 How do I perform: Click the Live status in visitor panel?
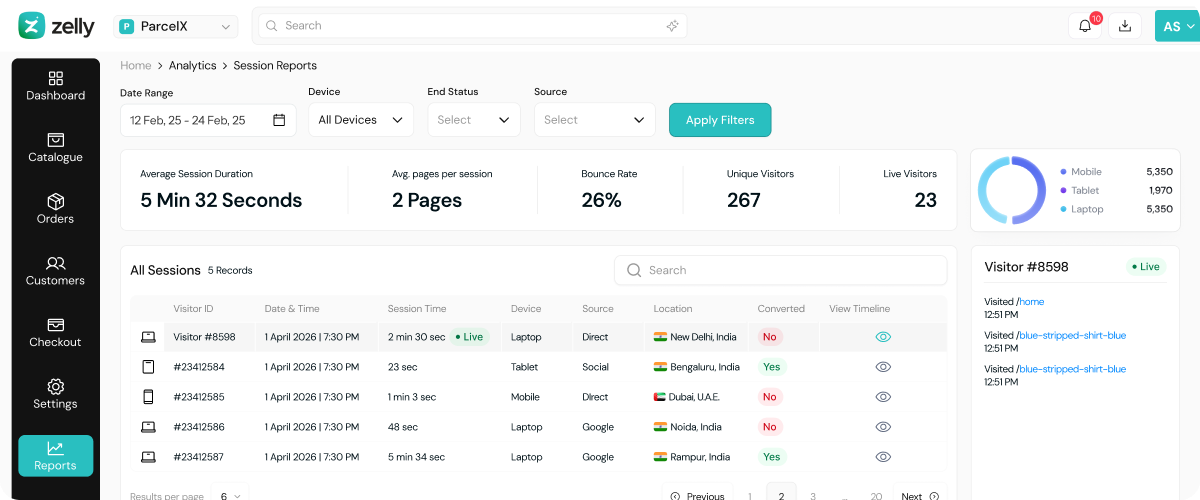click(x=1146, y=267)
